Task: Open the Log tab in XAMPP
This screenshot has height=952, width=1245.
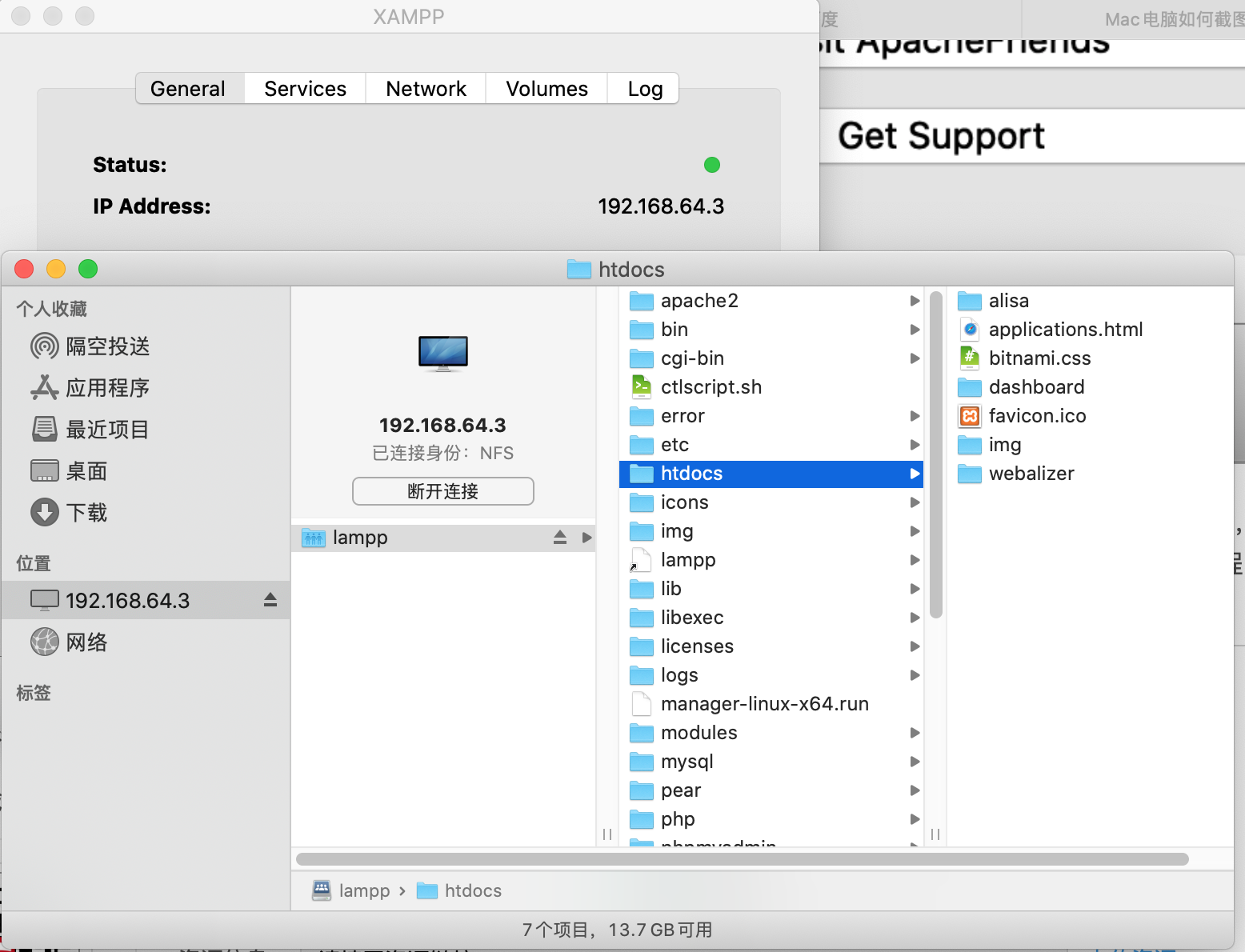Action: click(644, 89)
